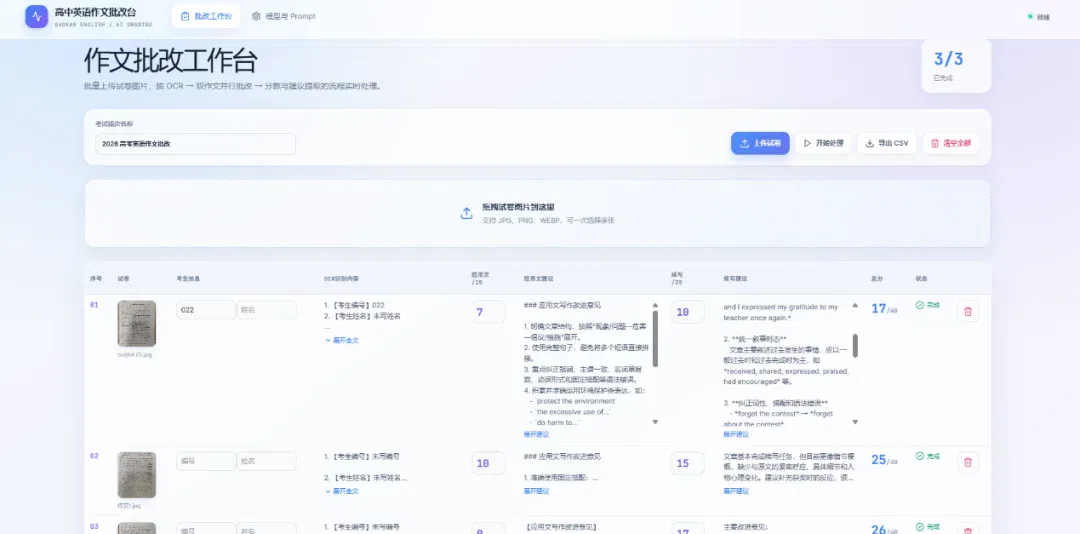Click the 考生信息 column header

[188, 279]
